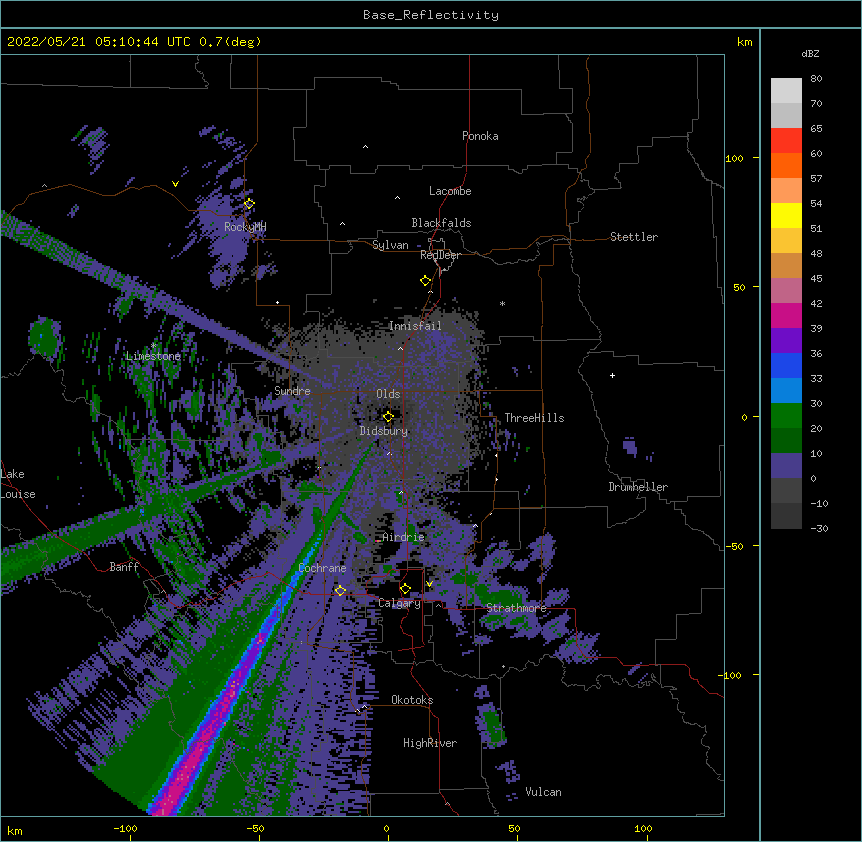Click the Airdrie label
The image size is (862, 842).
tap(404, 537)
